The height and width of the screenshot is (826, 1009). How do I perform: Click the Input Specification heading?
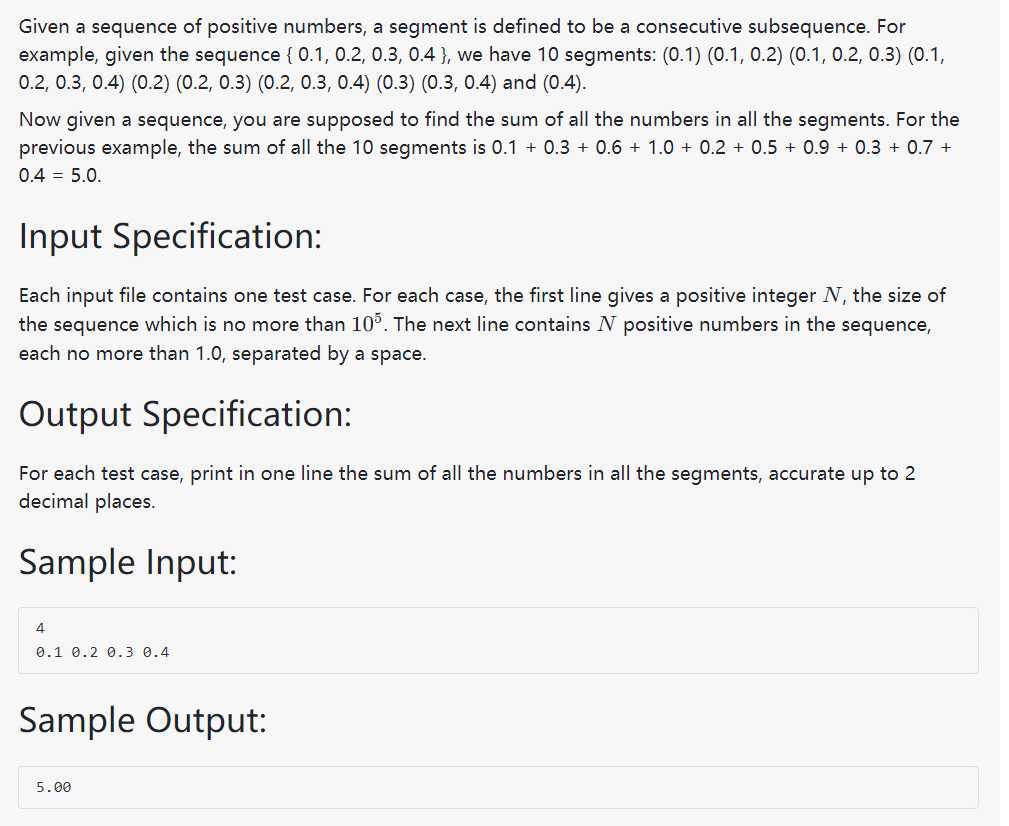pos(171,236)
